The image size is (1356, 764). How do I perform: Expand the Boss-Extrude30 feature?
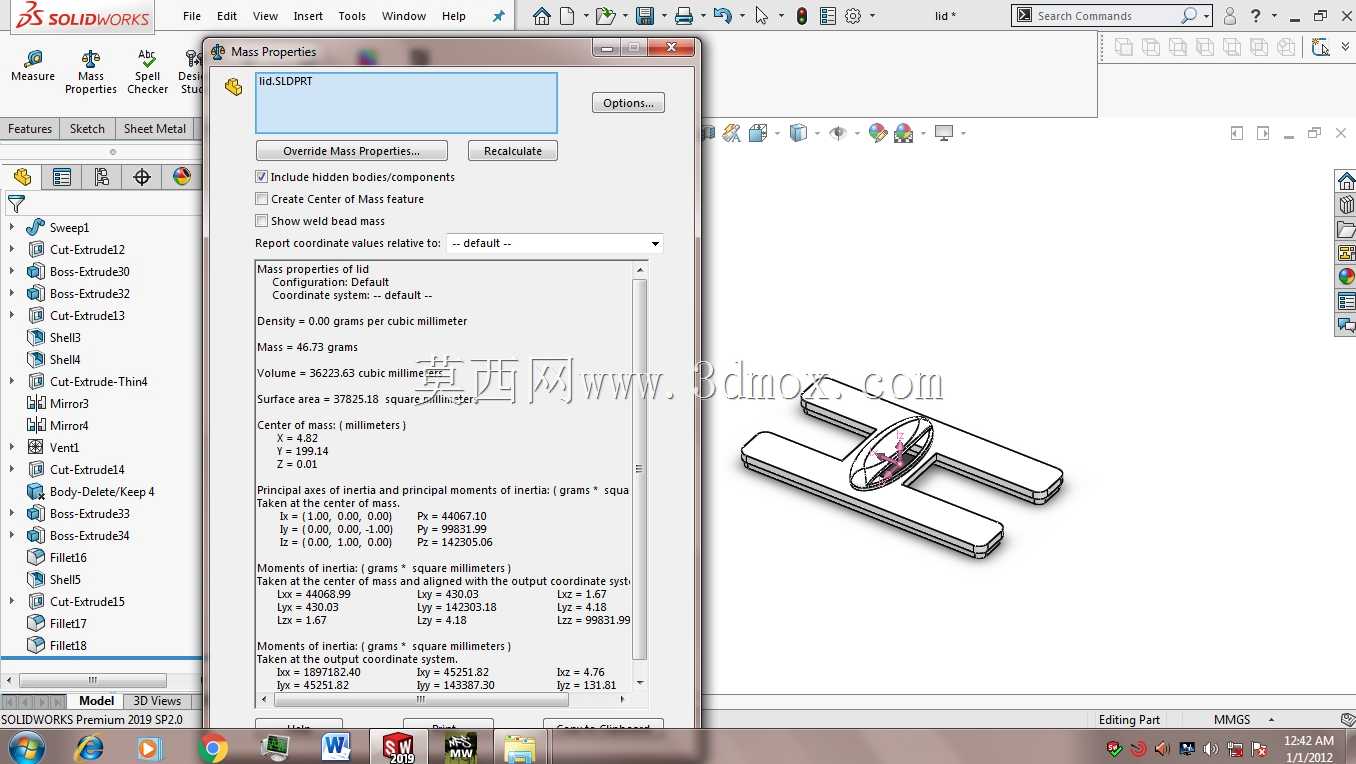pyautogui.click(x=12, y=272)
